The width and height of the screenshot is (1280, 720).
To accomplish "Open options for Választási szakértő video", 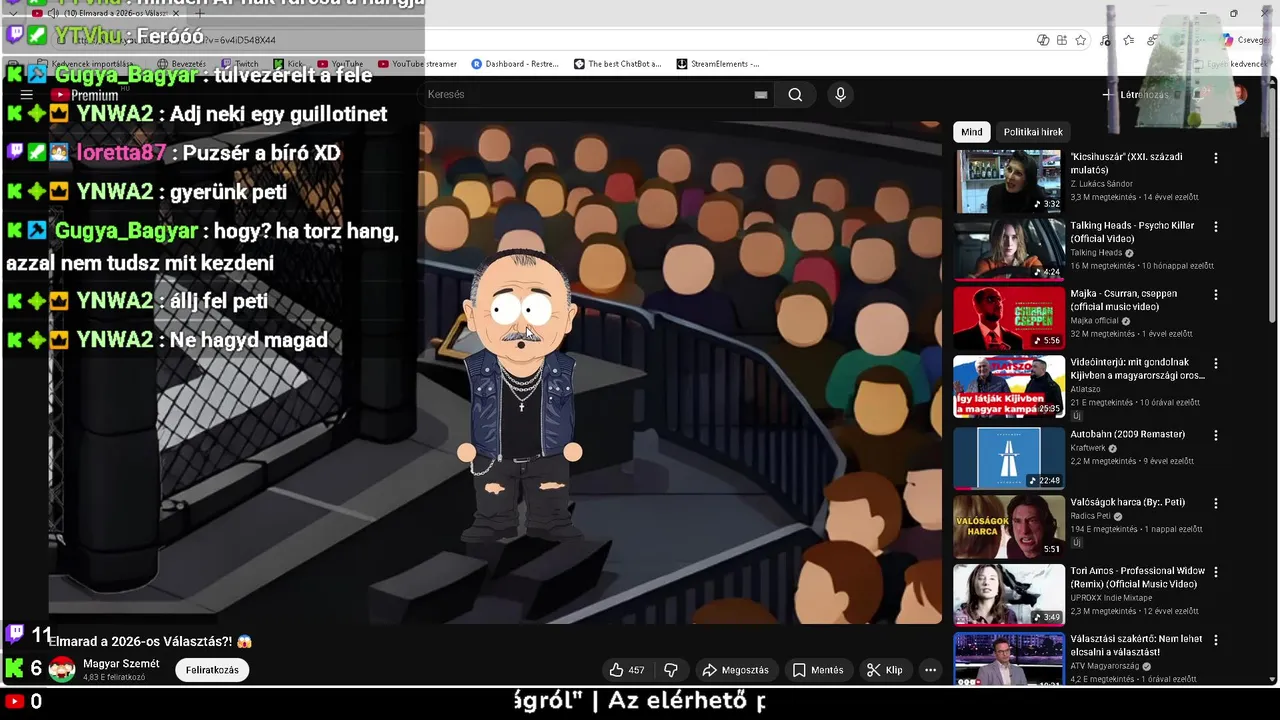I will pos(1216,640).
